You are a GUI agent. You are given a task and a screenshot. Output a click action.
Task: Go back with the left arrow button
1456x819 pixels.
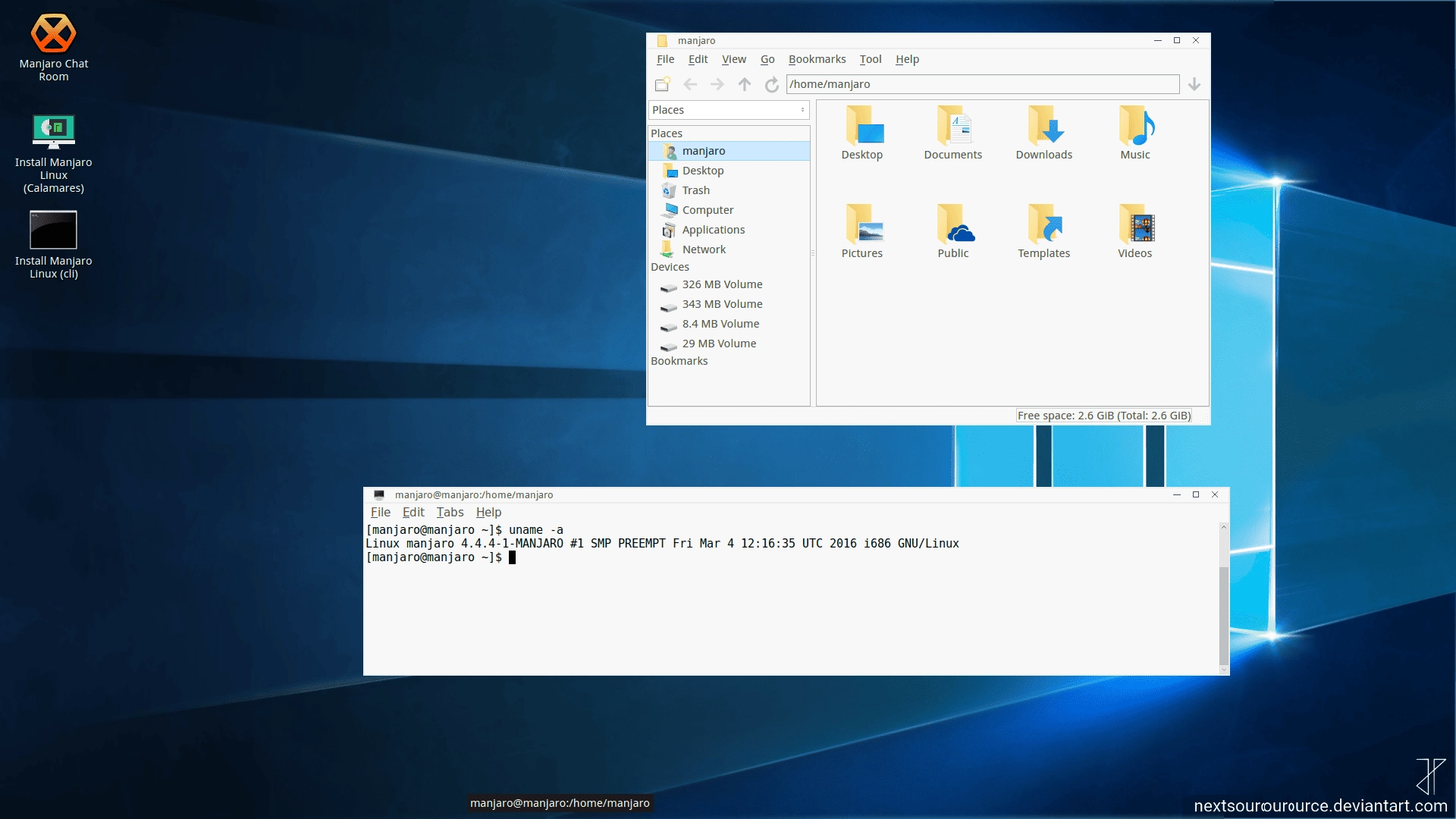(x=690, y=84)
